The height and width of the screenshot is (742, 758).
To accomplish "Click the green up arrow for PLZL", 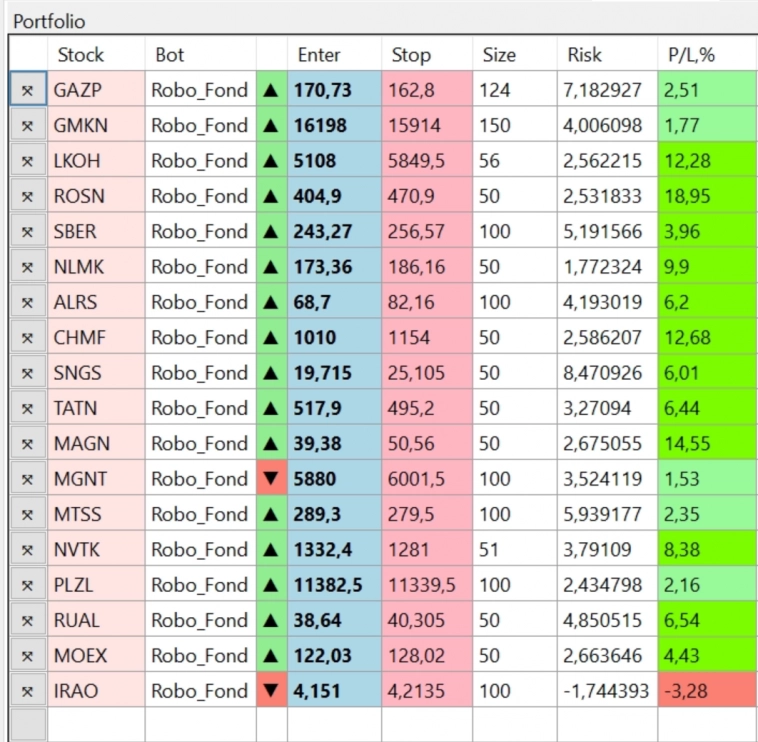I will click(271, 585).
